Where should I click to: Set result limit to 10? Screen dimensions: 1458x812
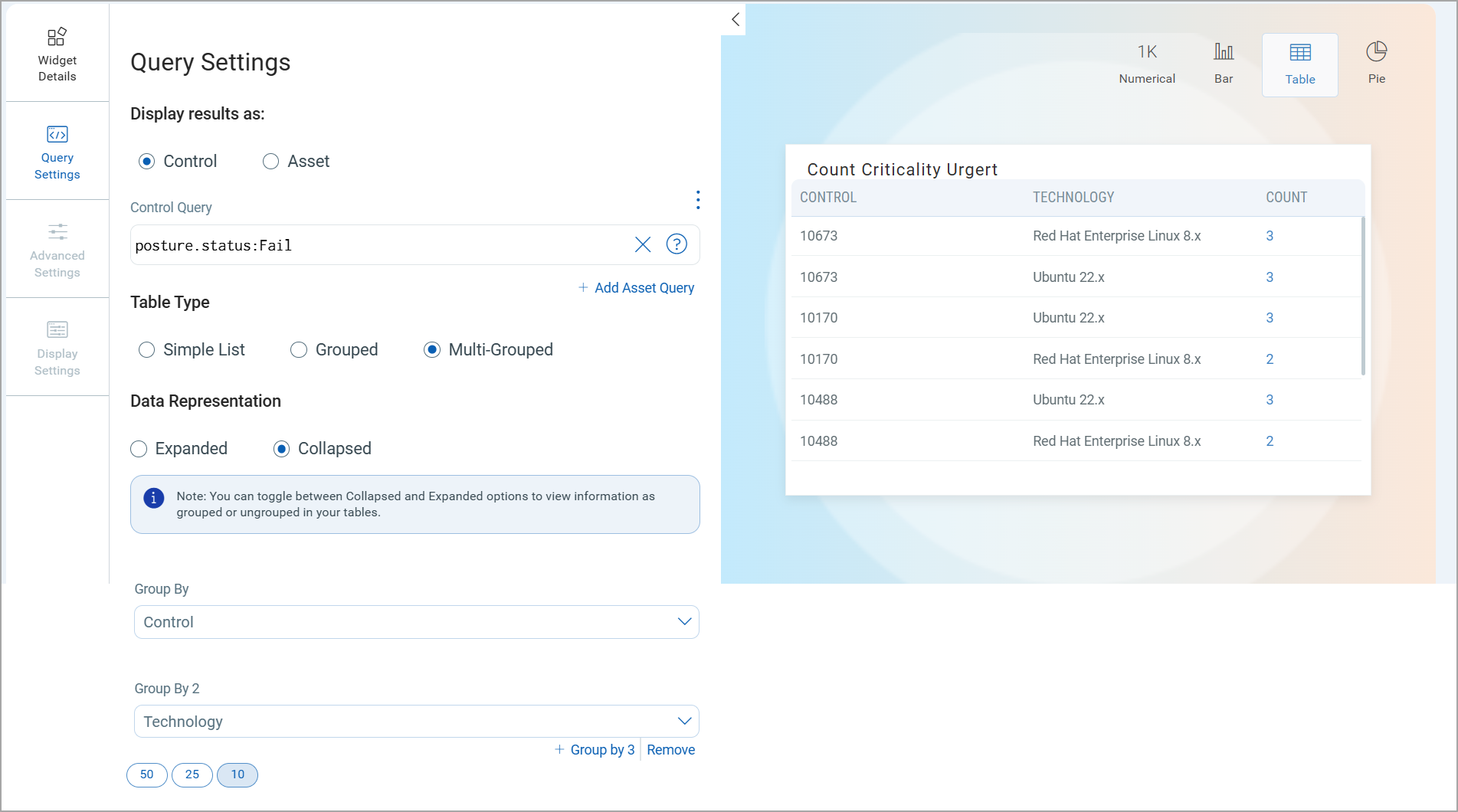pyautogui.click(x=238, y=774)
